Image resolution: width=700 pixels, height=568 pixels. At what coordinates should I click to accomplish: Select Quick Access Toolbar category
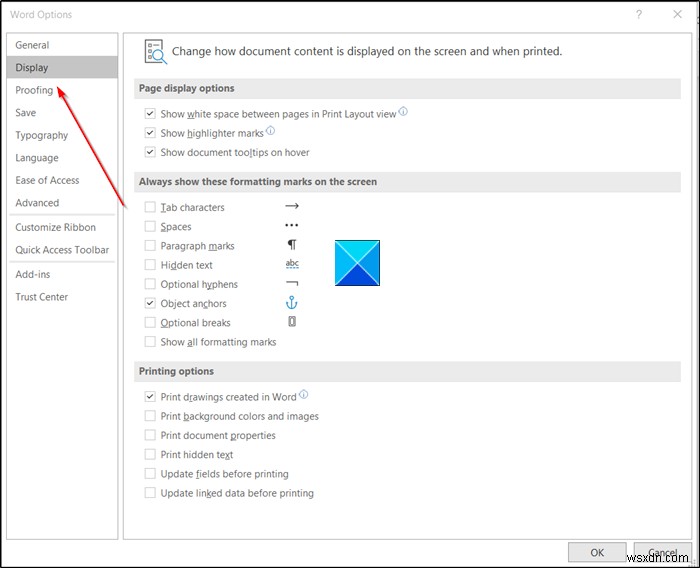(x=62, y=250)
